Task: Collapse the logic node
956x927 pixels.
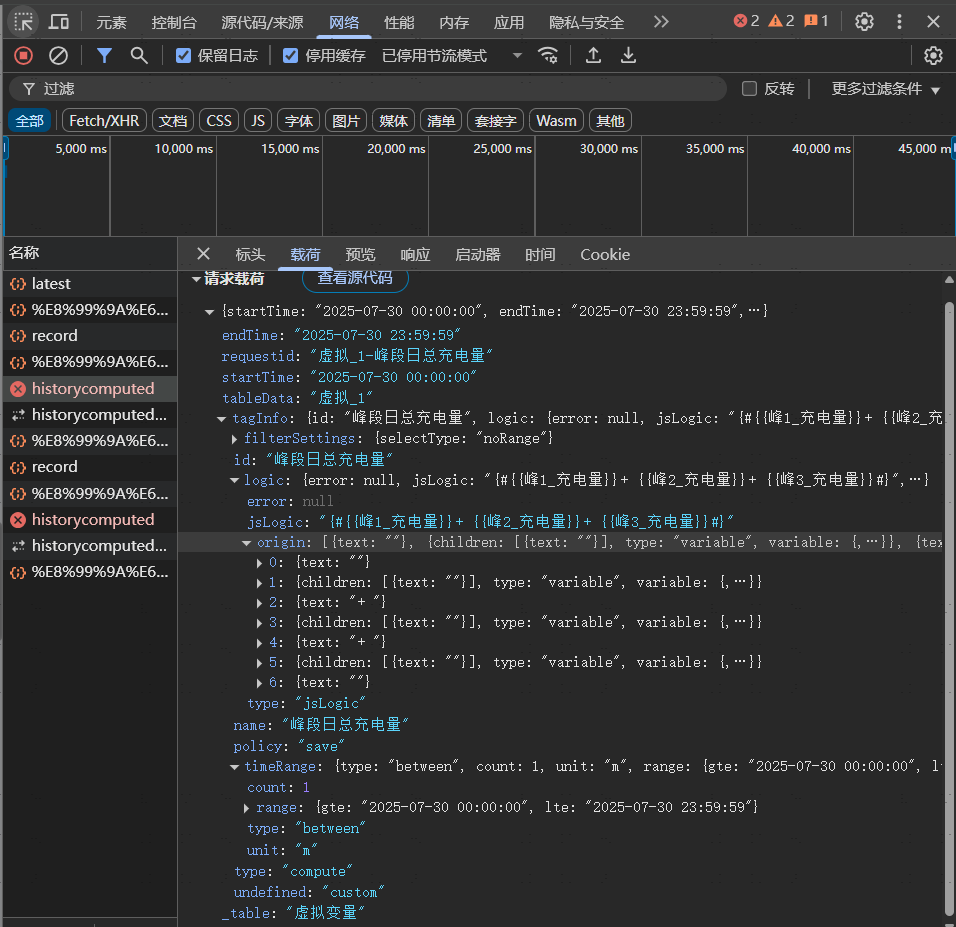Action: pos(234,481)
